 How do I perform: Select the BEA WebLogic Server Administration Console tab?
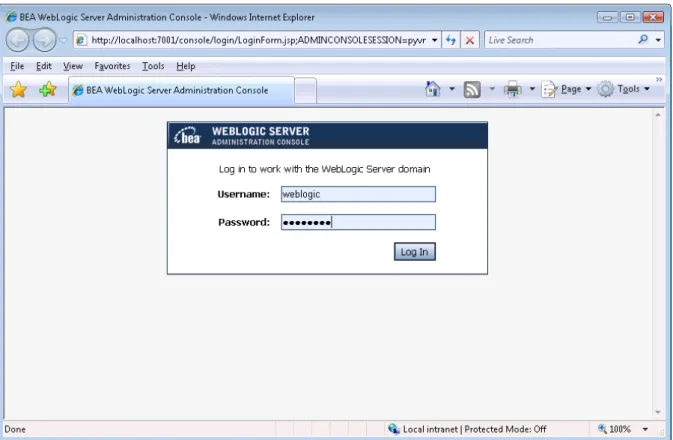pyautogui.click(x=182, y=90)
